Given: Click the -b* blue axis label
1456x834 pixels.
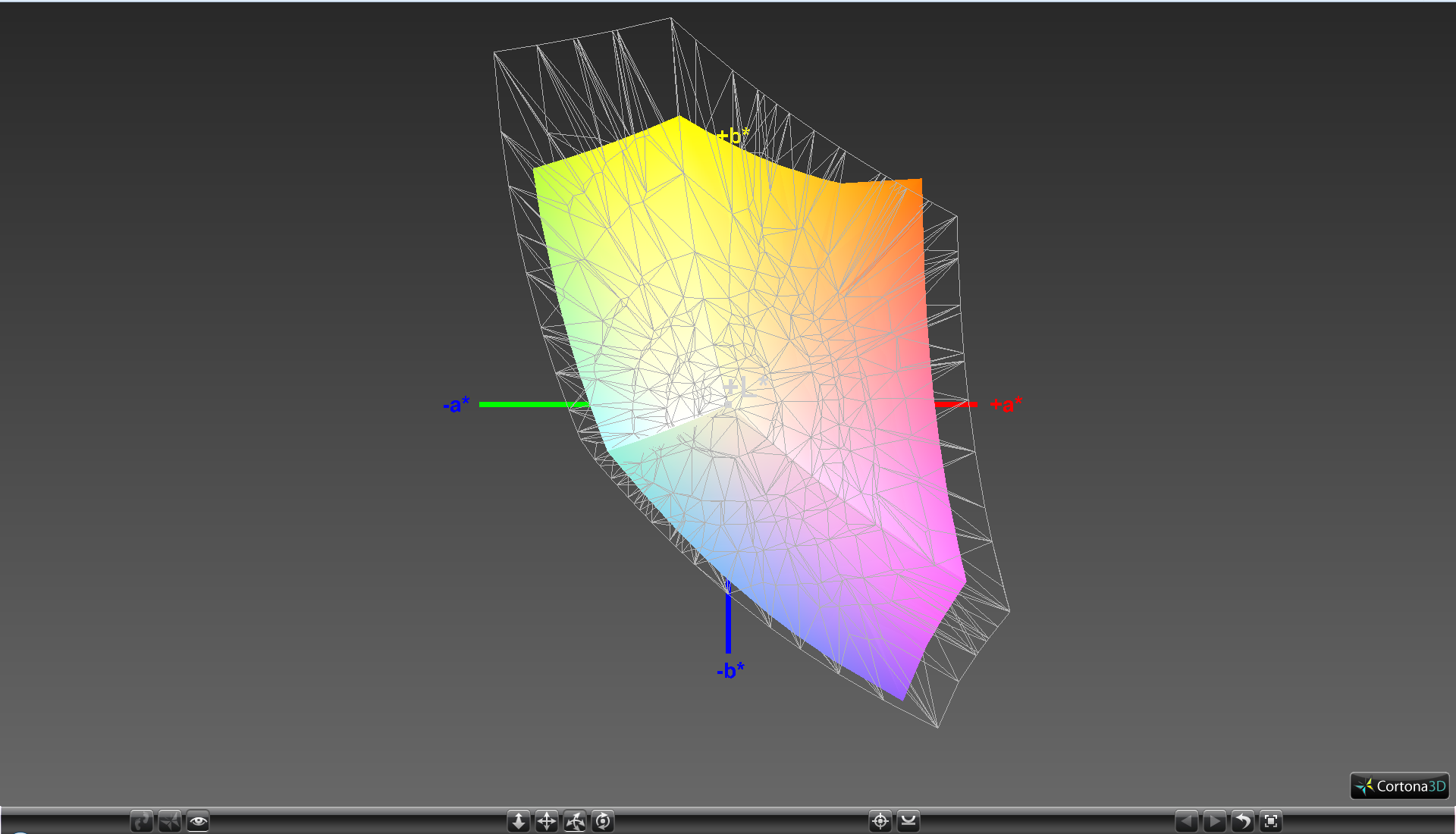Looking at the screenshot, I should [730, 670].
